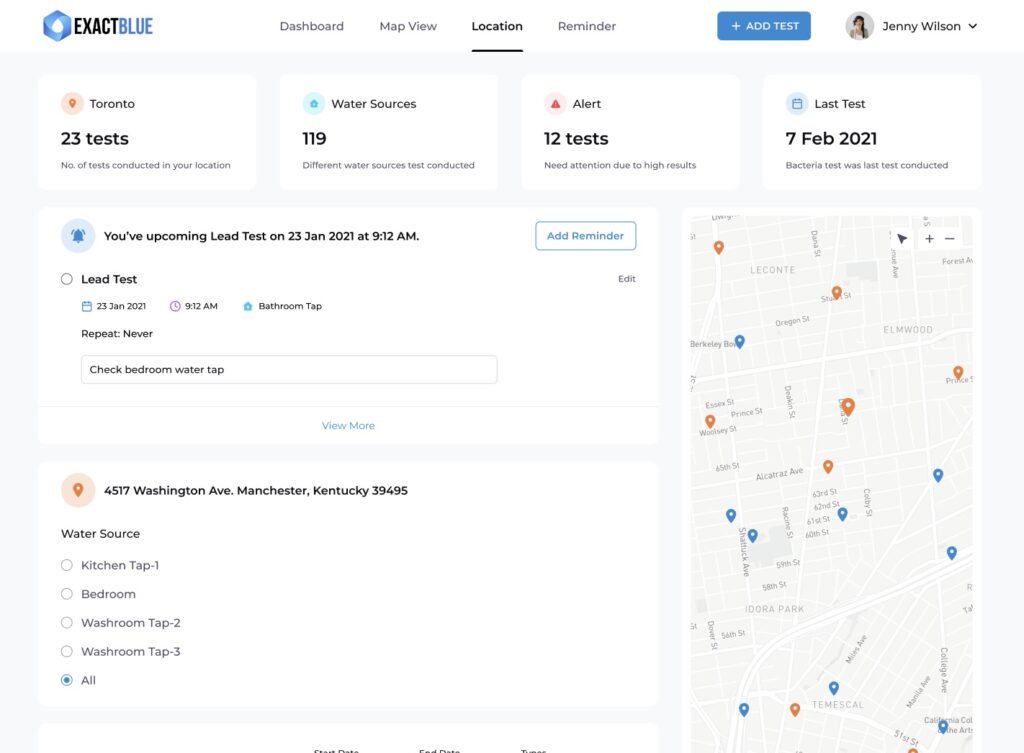Click the Check bedroom water tap field

coord(289,370)
